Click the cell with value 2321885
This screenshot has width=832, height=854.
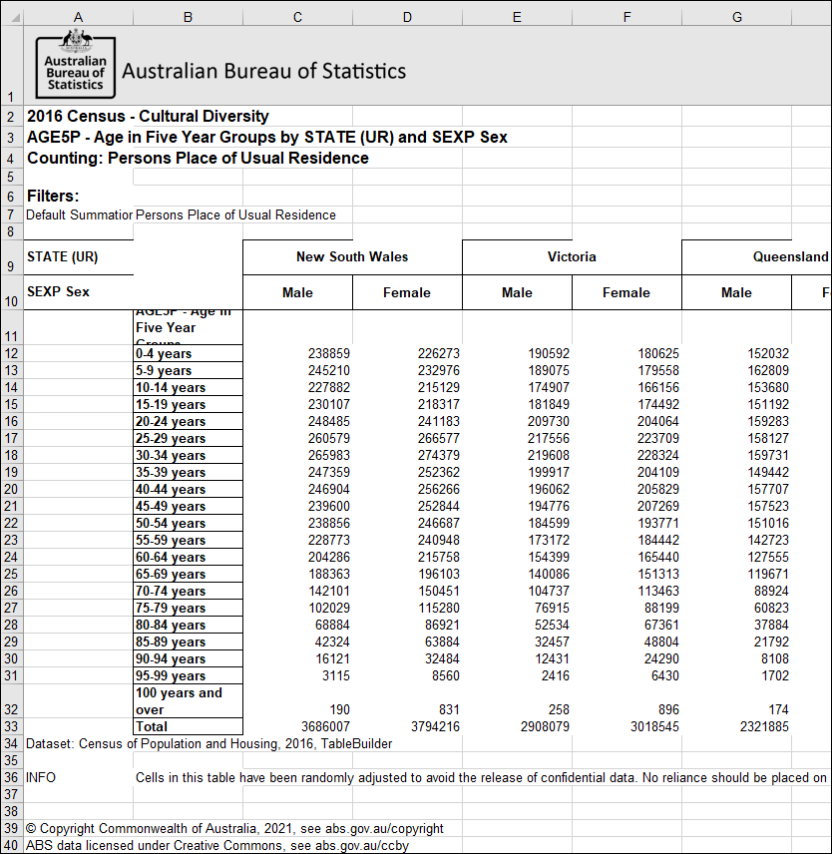737,726
